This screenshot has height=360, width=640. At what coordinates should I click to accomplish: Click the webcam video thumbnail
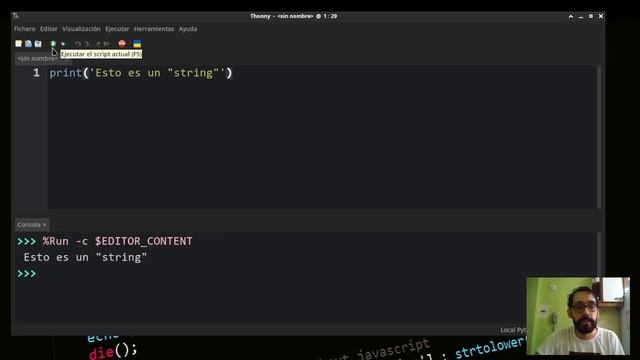click(x=578, y=316)
